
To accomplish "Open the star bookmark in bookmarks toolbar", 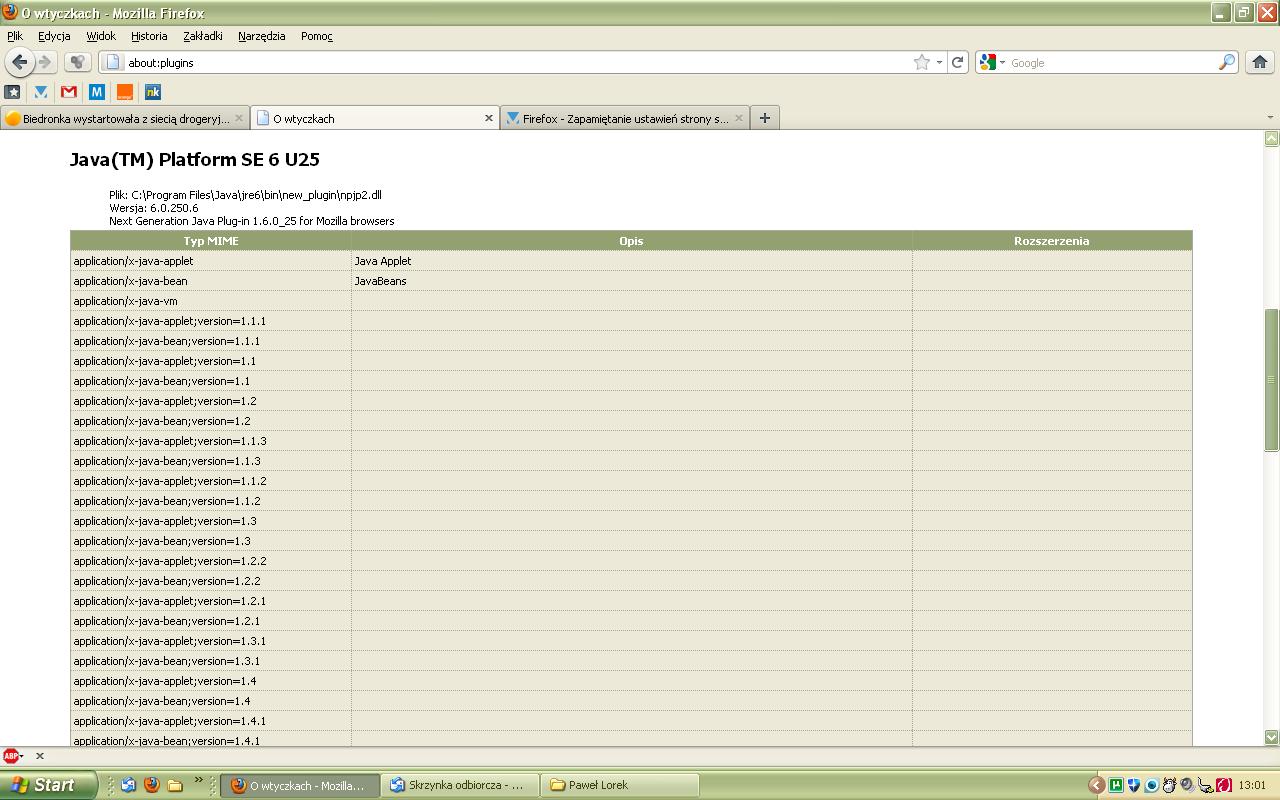I will pyautogui.click(x=13, y=92).
